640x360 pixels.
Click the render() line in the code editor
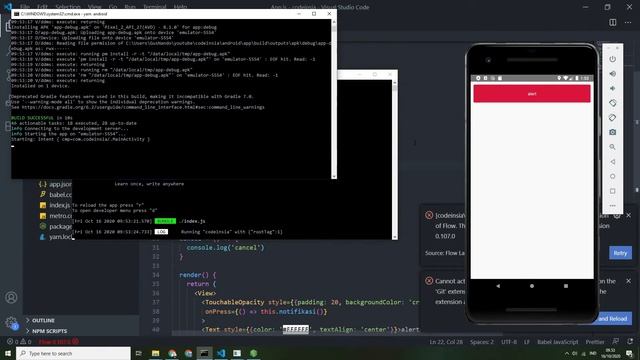tap(198, 275)
